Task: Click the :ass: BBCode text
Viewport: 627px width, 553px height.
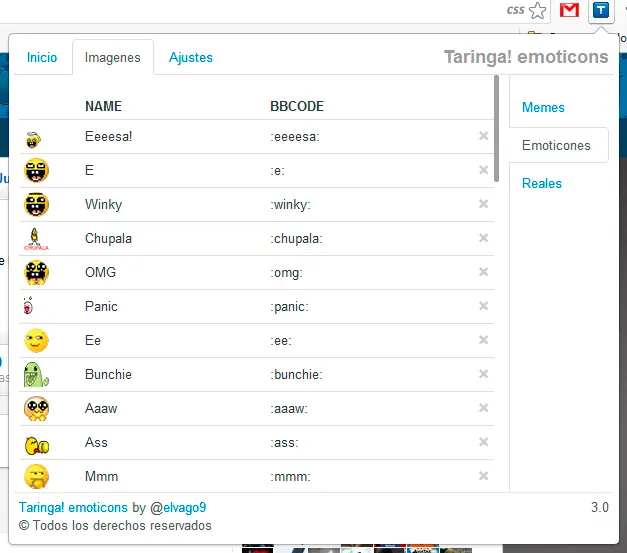Action: [284, 443]
